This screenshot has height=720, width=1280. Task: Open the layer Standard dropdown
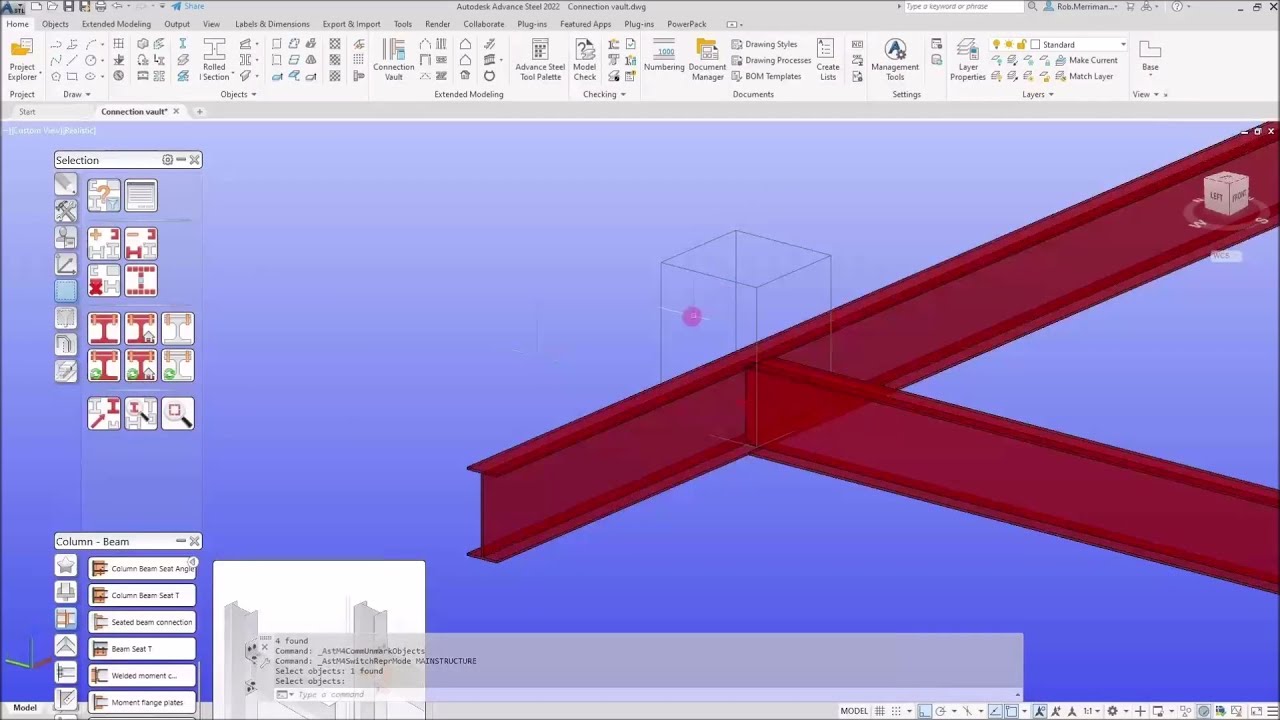pos(1123,44)
